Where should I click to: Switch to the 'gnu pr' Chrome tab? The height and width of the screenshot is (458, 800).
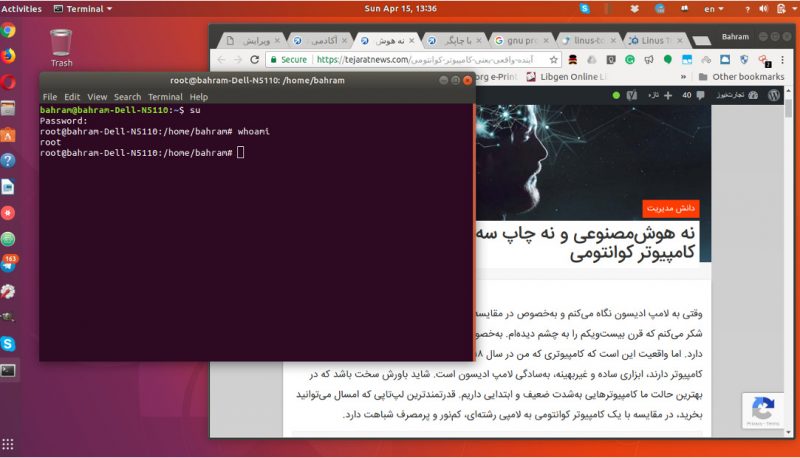coord(522,41)
